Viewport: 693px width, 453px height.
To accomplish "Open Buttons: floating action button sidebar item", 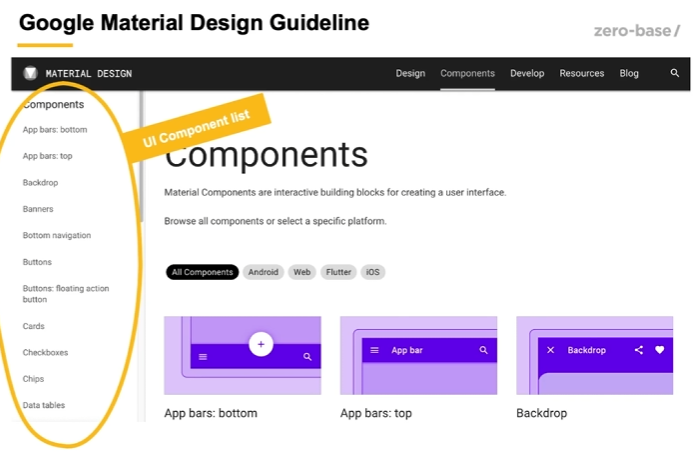I will 66,294.
